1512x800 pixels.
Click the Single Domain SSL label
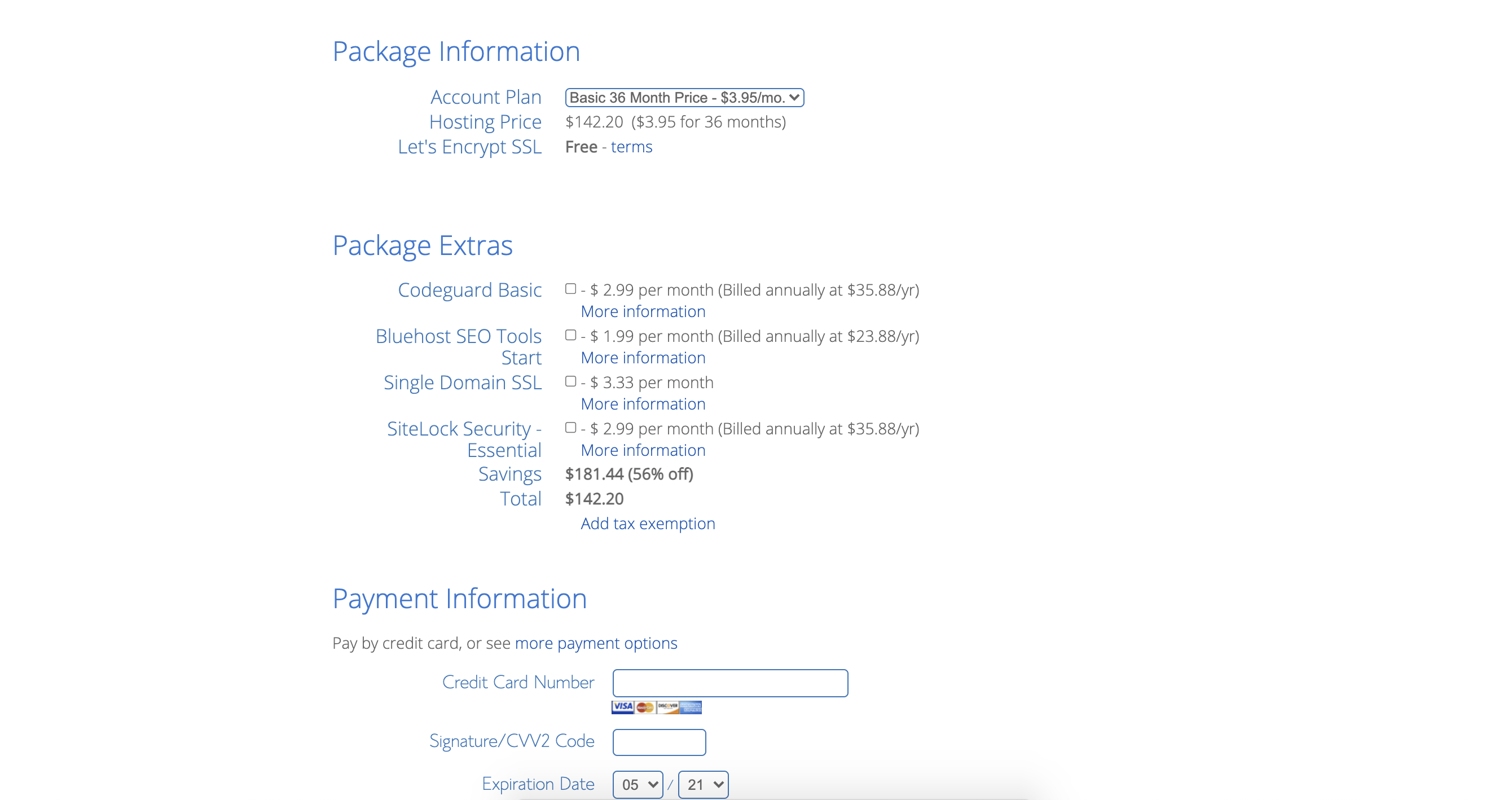pos(463,383)
